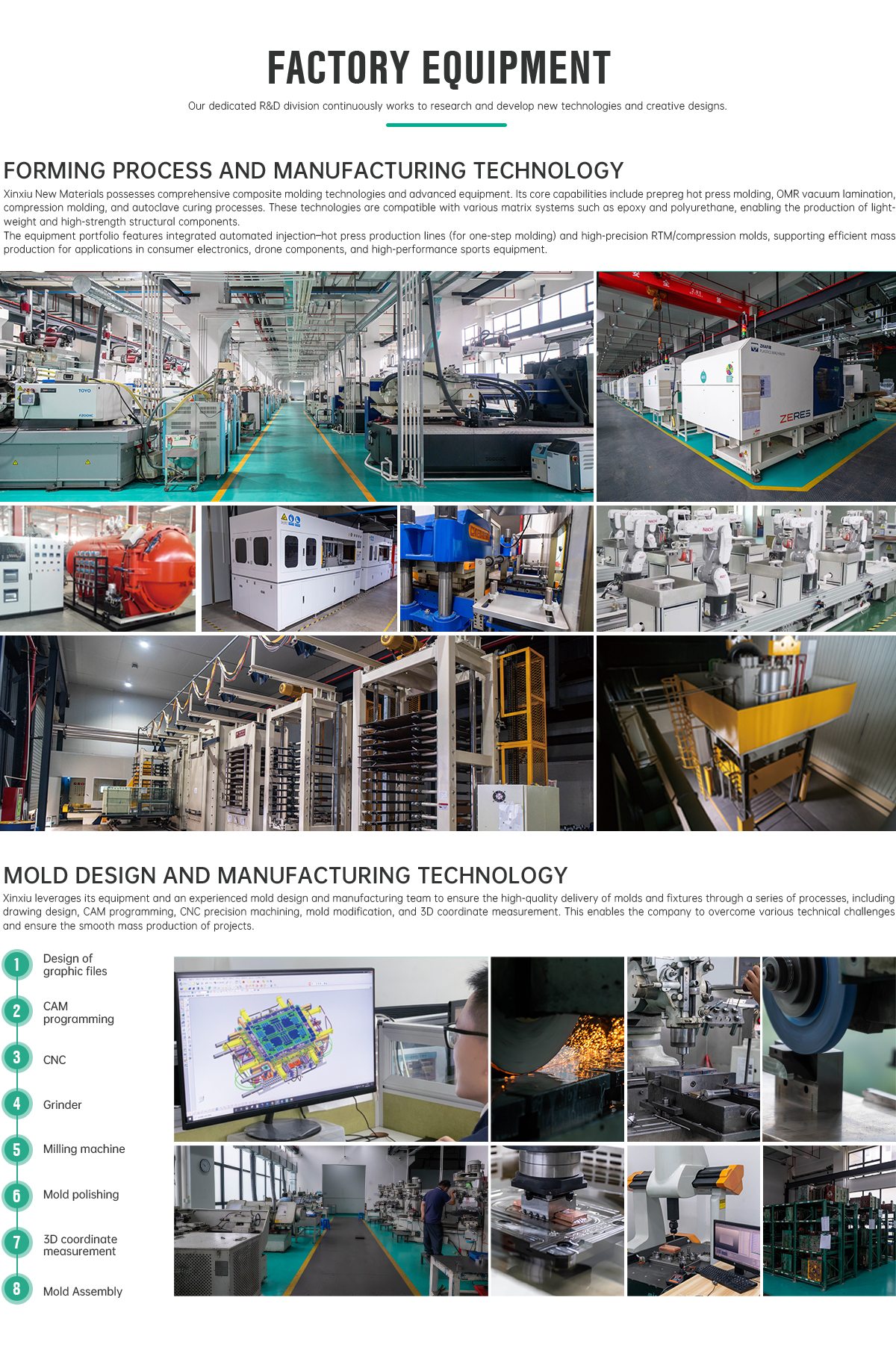896x1371 pixels.
Task: Select the 'CNC' step label
Action: tap(55, 1060)
